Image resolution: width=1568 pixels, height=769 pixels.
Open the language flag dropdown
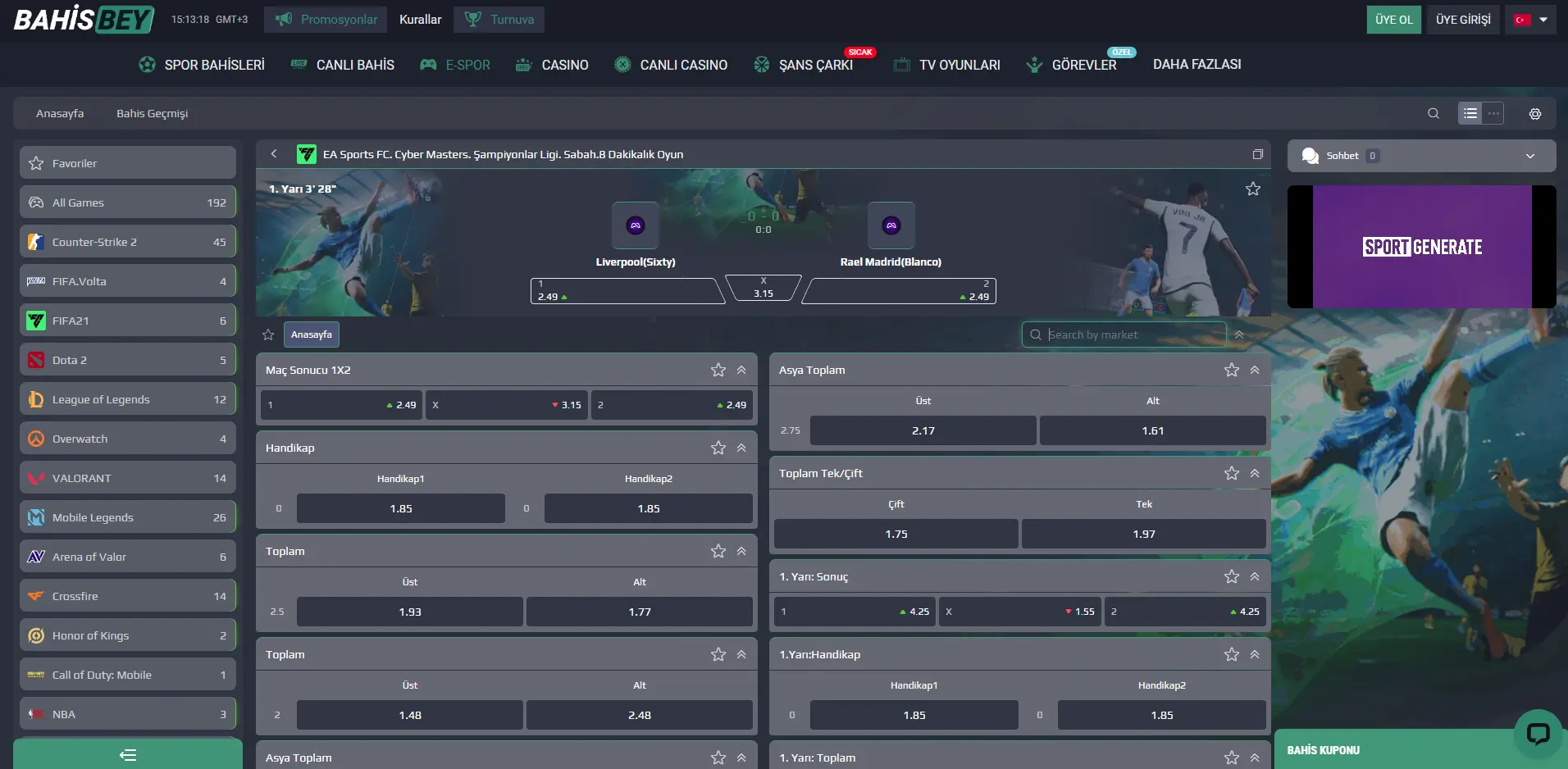[1531, 20]
